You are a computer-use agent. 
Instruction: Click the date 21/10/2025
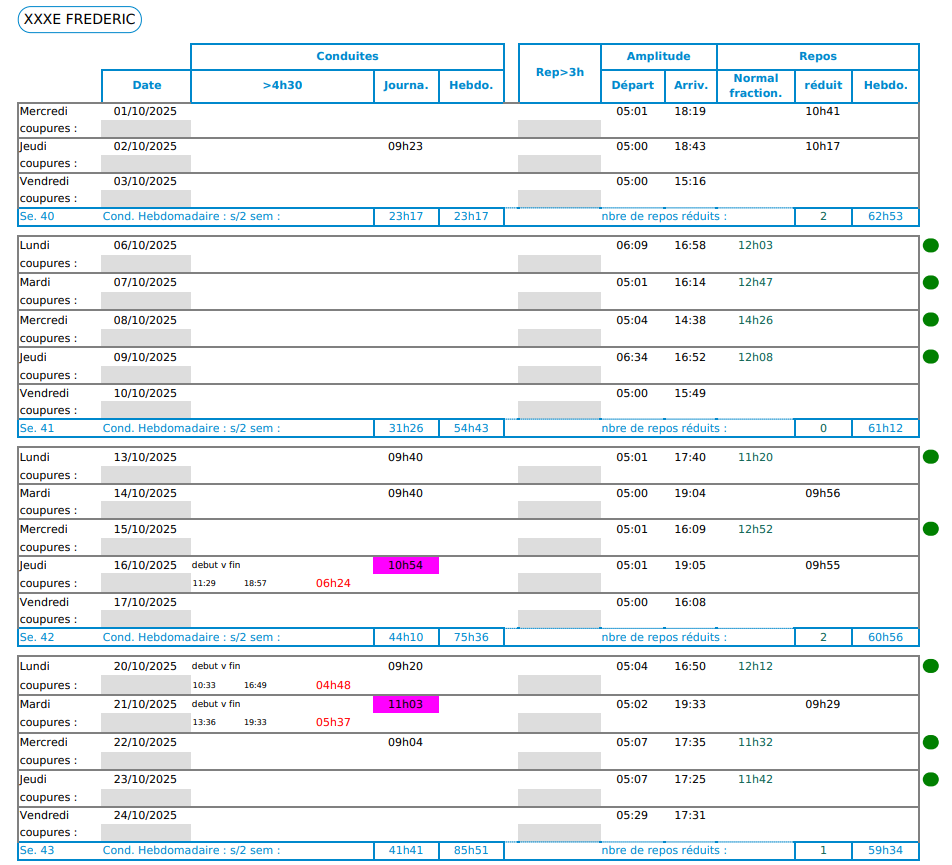pos(145,705)
